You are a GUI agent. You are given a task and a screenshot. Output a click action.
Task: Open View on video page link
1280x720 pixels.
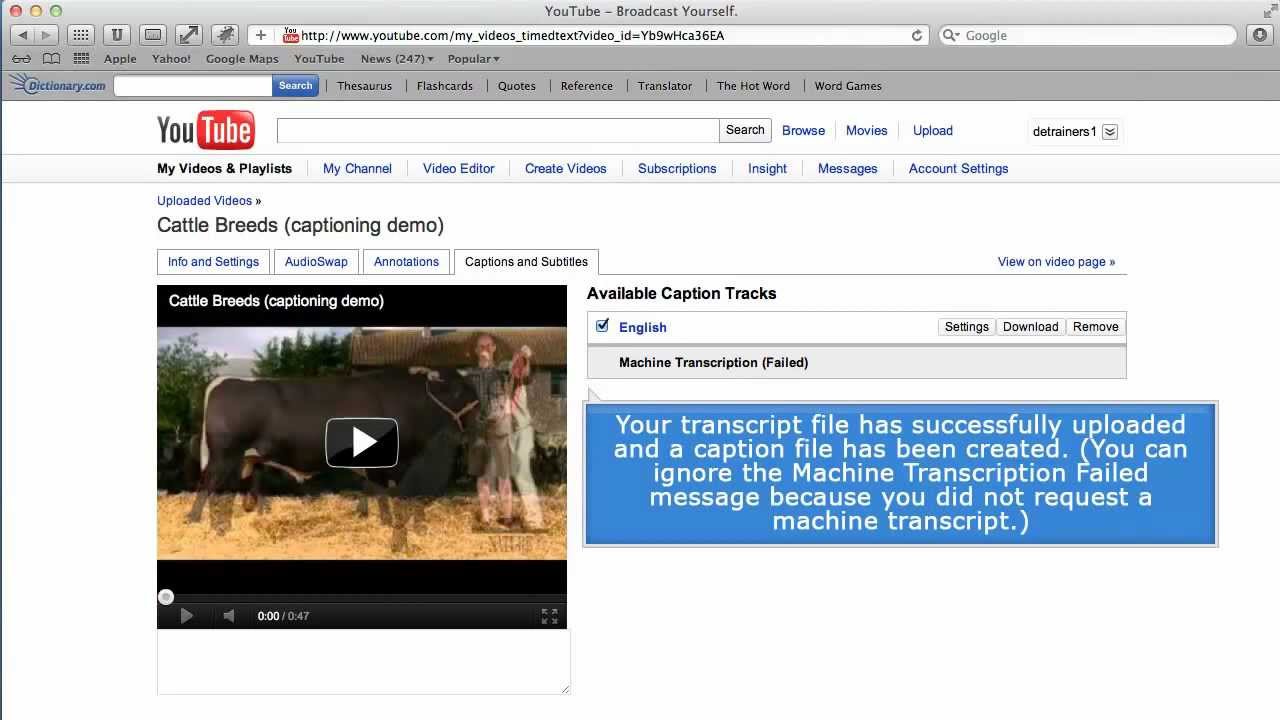click(x=1056, y=262)
